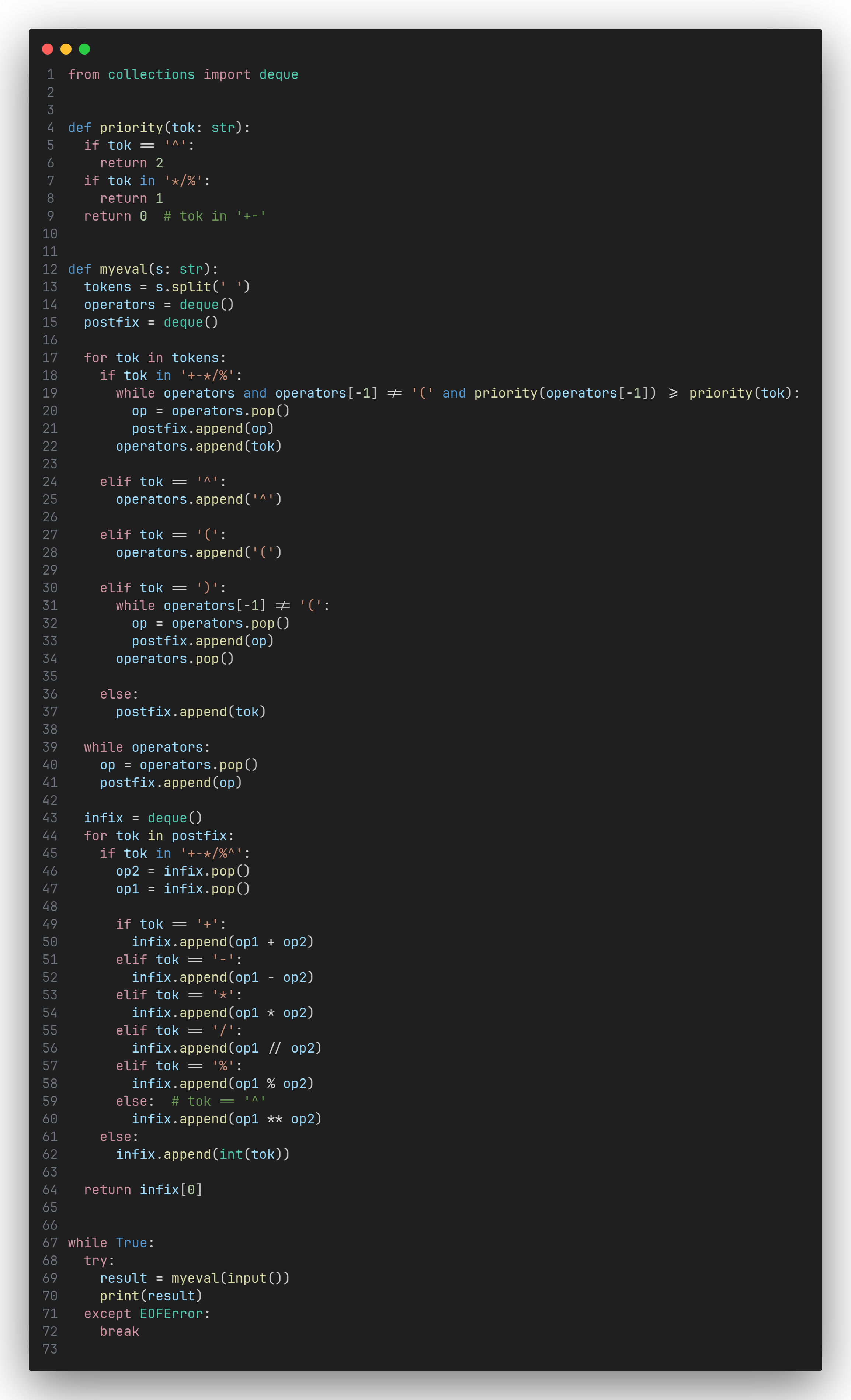Click 'infix = deque()' line

point(143,818)
